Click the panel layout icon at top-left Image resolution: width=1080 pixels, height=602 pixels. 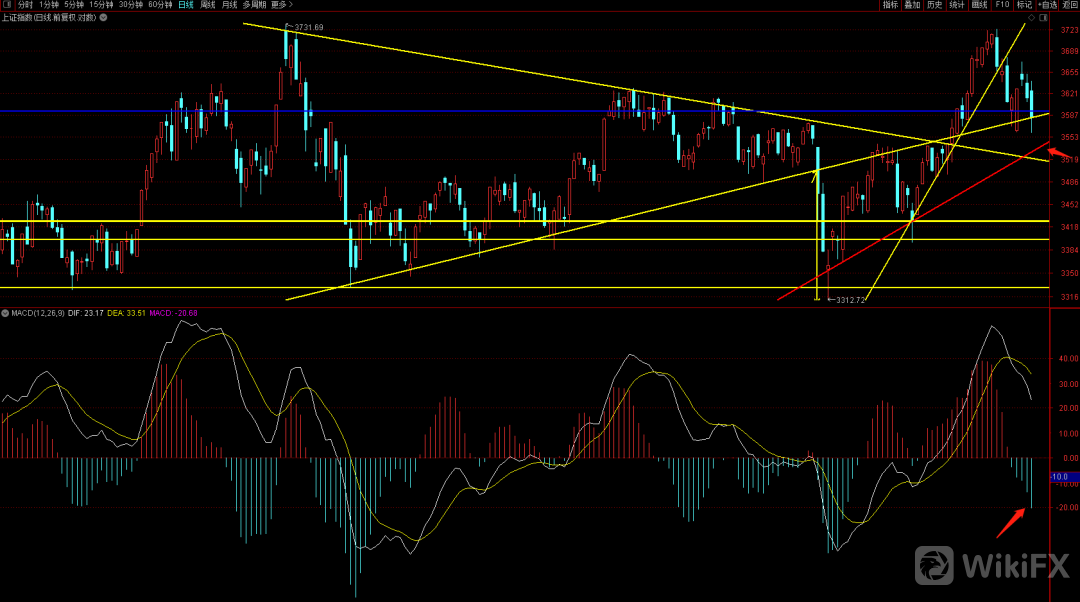pyautogui.click(x=7, y=5)
